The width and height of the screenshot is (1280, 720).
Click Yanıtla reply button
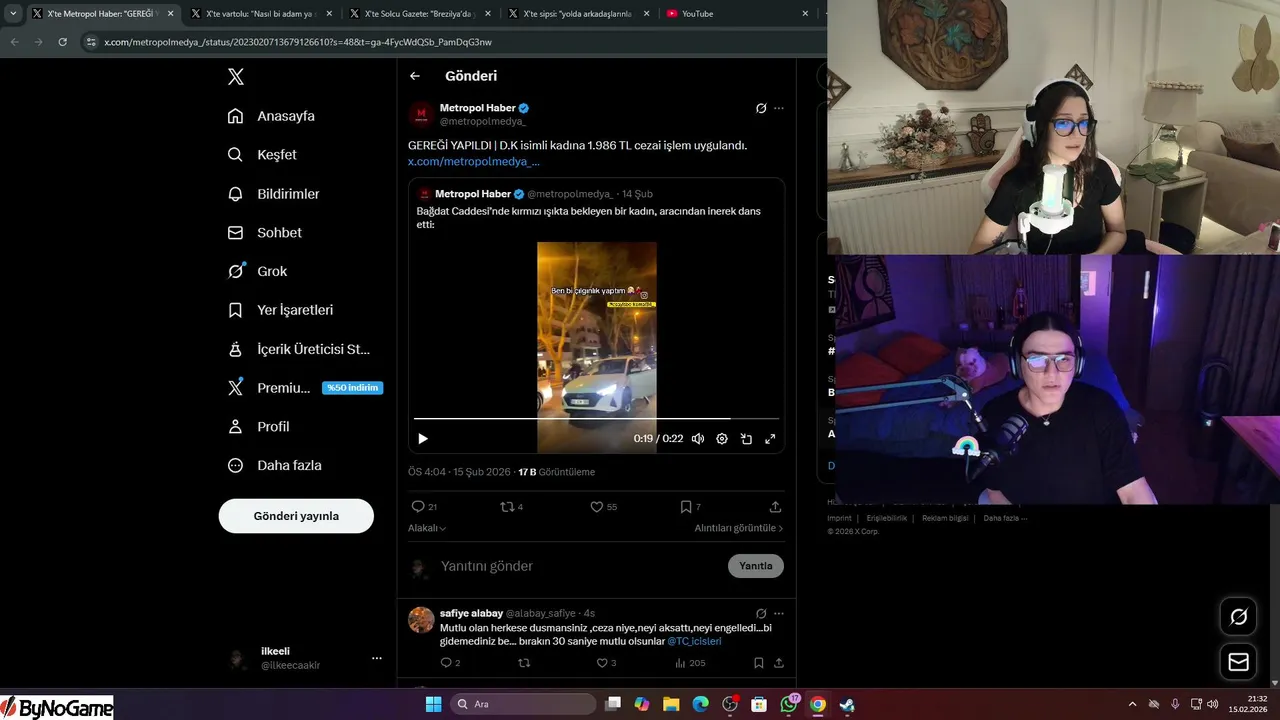756,566
